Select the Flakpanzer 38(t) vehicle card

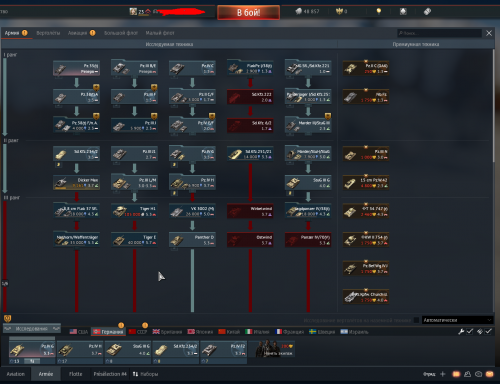coord(250,68)
